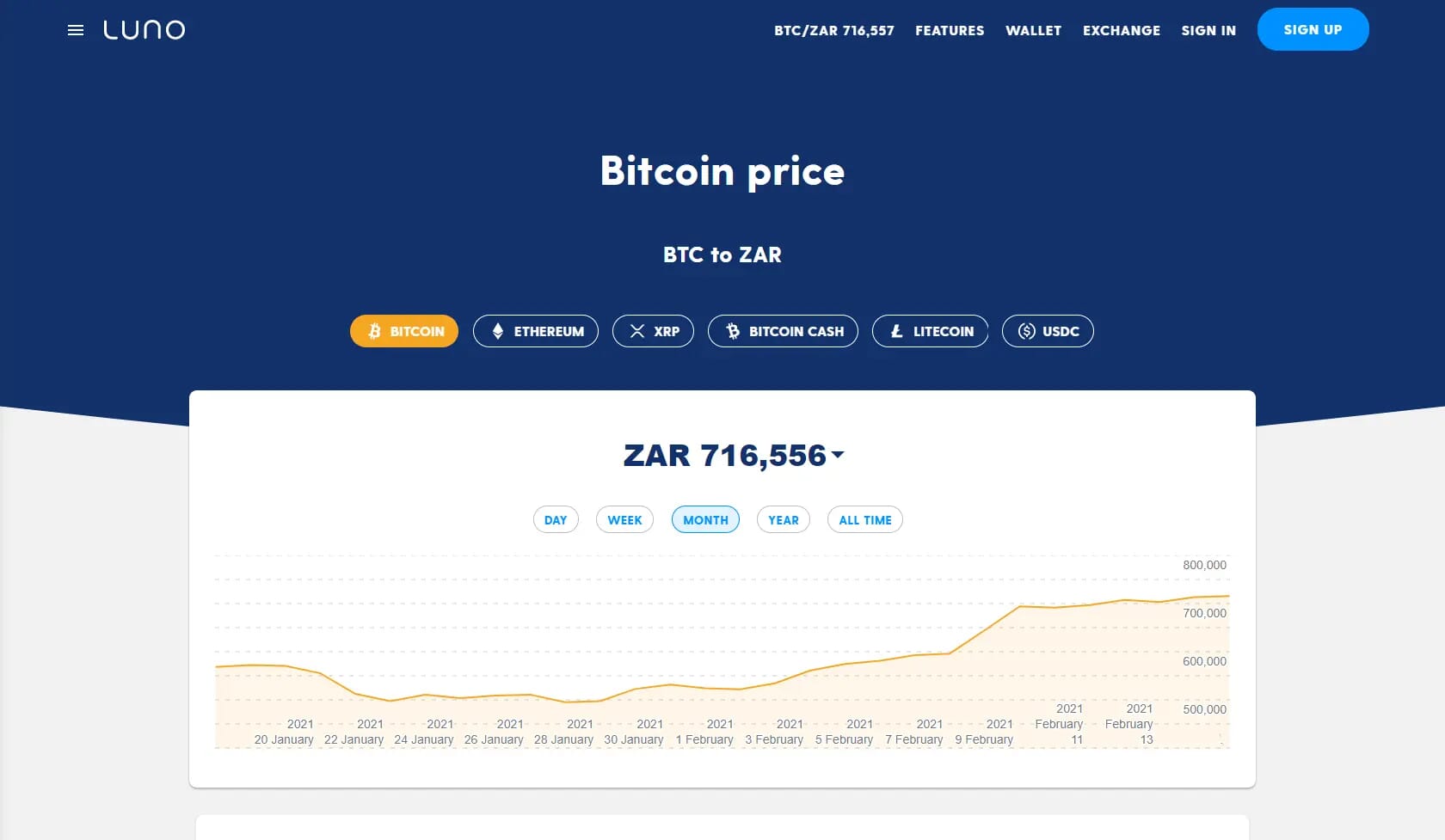
Task: Follow the Sign In link
Action: 1208,30
